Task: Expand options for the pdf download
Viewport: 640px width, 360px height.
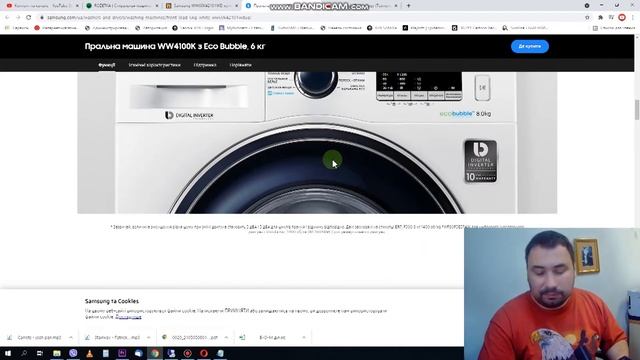Action: pyautogui.click(x=226, y=338)
